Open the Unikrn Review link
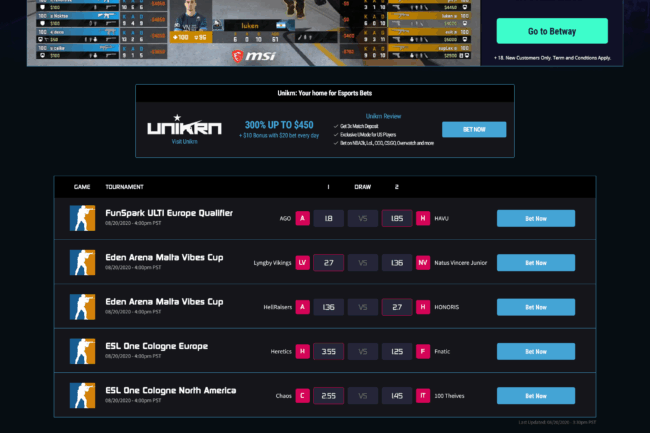The image size is (650, 433). click(383, 117)
